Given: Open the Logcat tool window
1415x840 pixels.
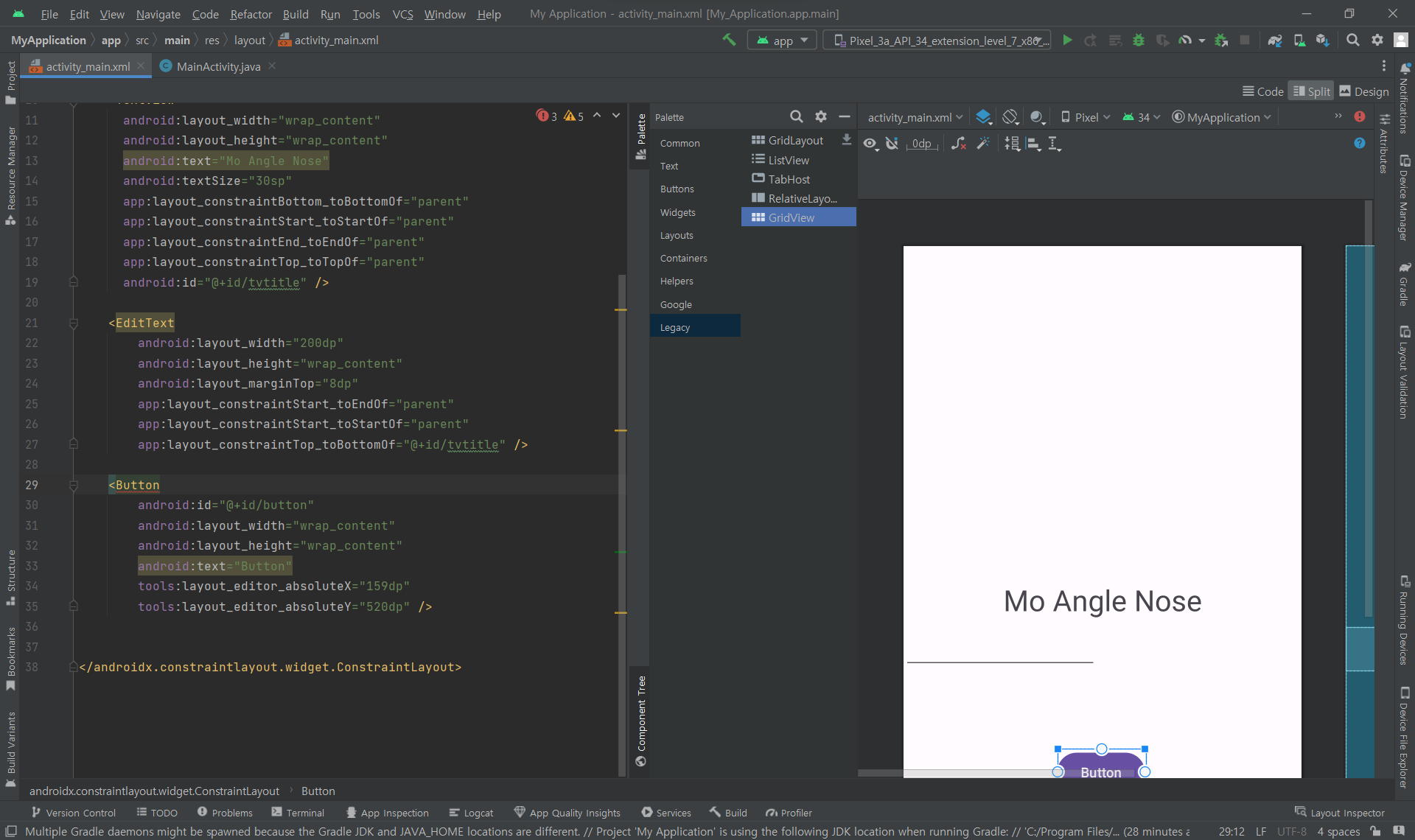Looking at the screenshot, I should [472, 813].
